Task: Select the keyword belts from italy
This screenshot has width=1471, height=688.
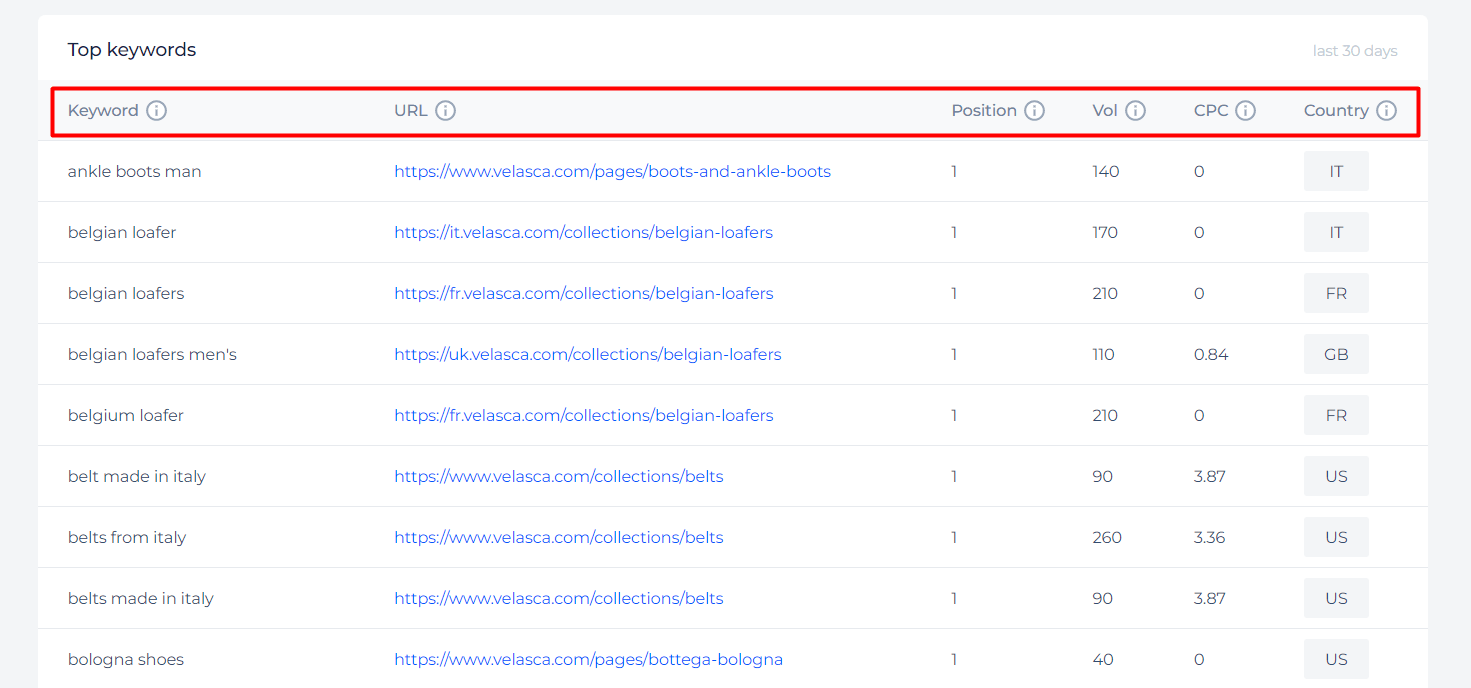Action: pyautogui.click(x=127, y=537)
